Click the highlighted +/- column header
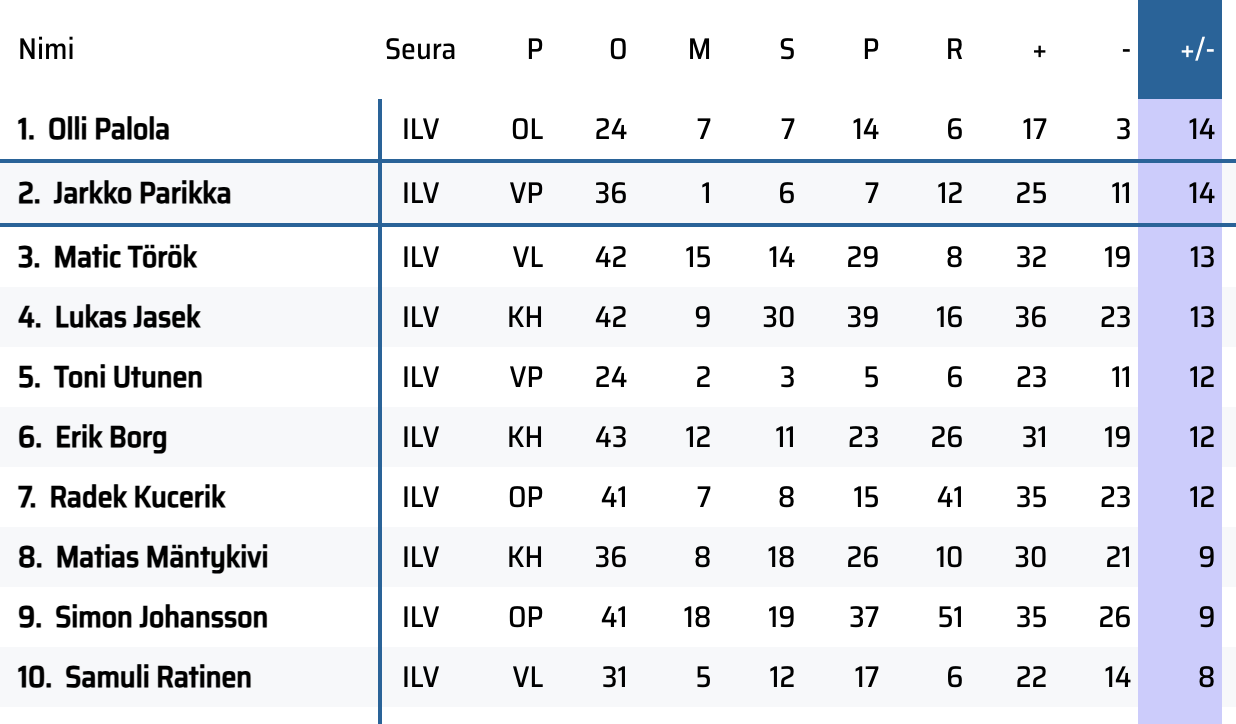Image resolution: width=1236 pixels, height=724 pixels. click(1196, 50)
